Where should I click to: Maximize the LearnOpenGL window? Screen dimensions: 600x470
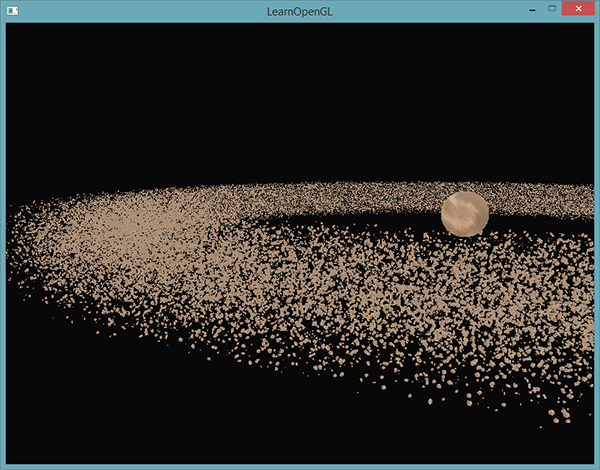(551, 9)
